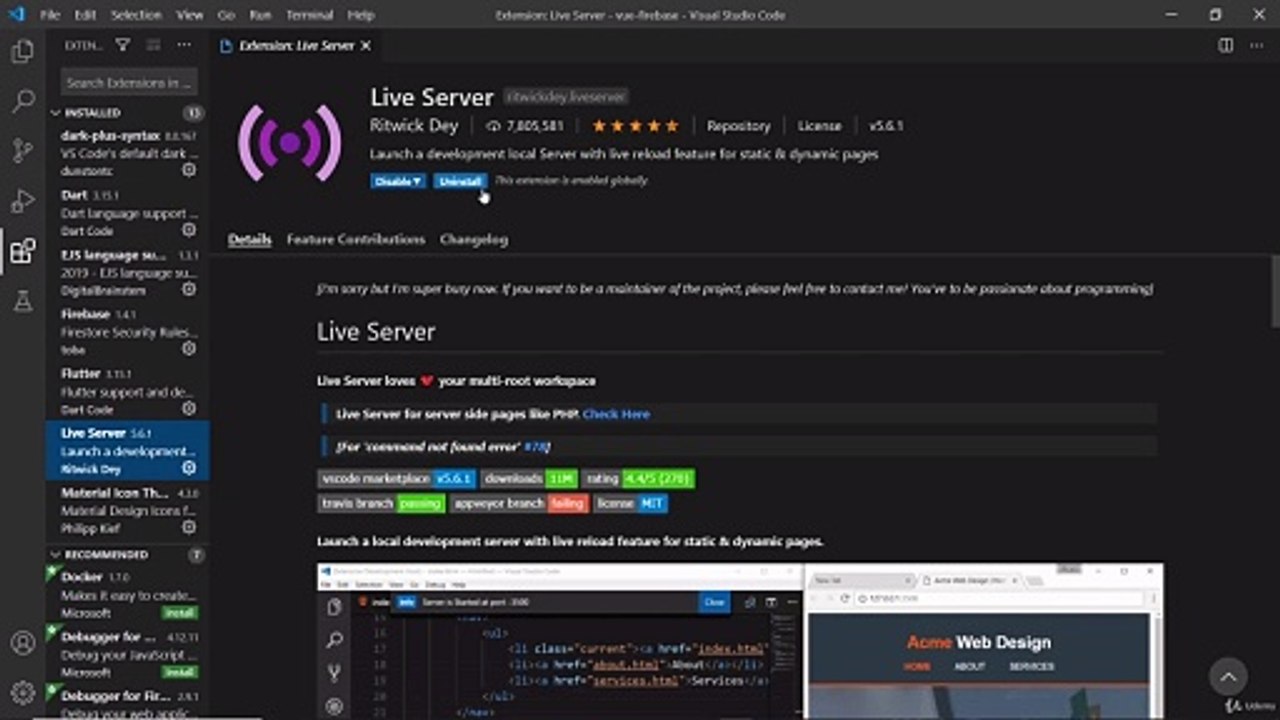Switch to the Changelog tab
This screenshot has height=720, width=1280.
[x=474, y=239]
